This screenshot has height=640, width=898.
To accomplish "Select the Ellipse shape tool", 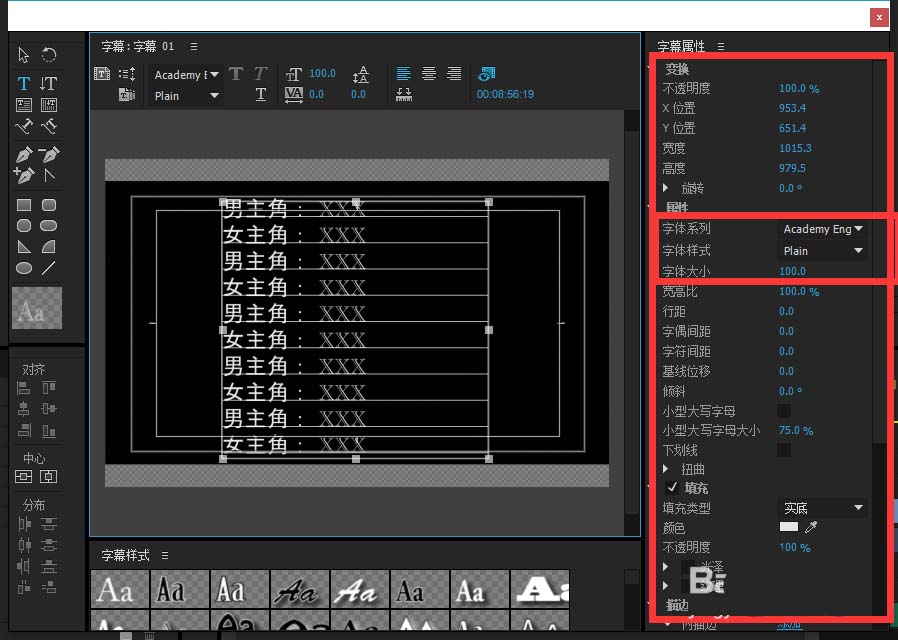I will [x=22, y=267].
